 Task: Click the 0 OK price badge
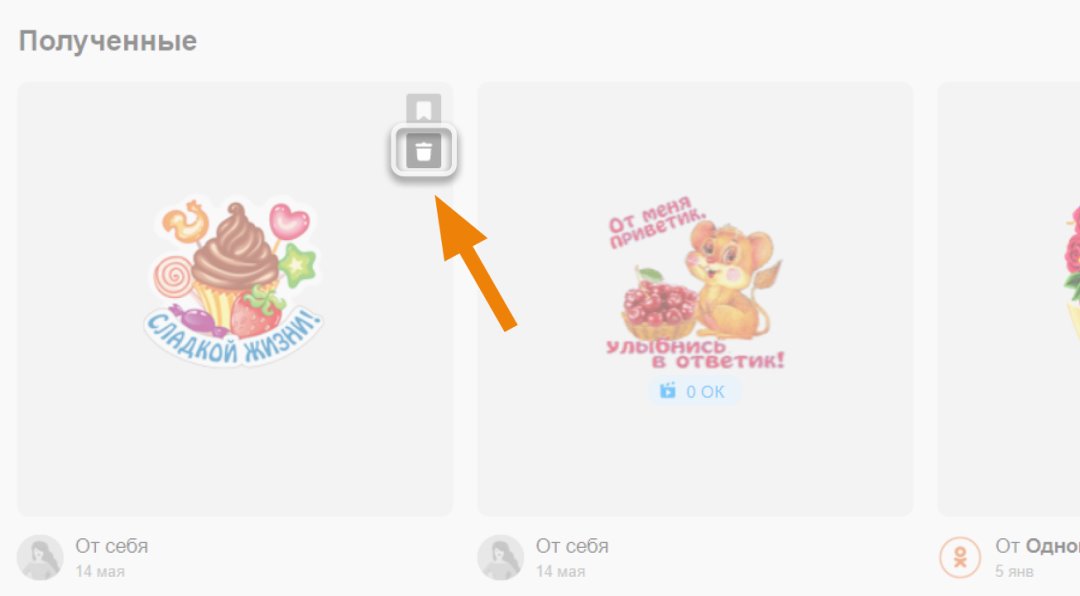(694, 391)
